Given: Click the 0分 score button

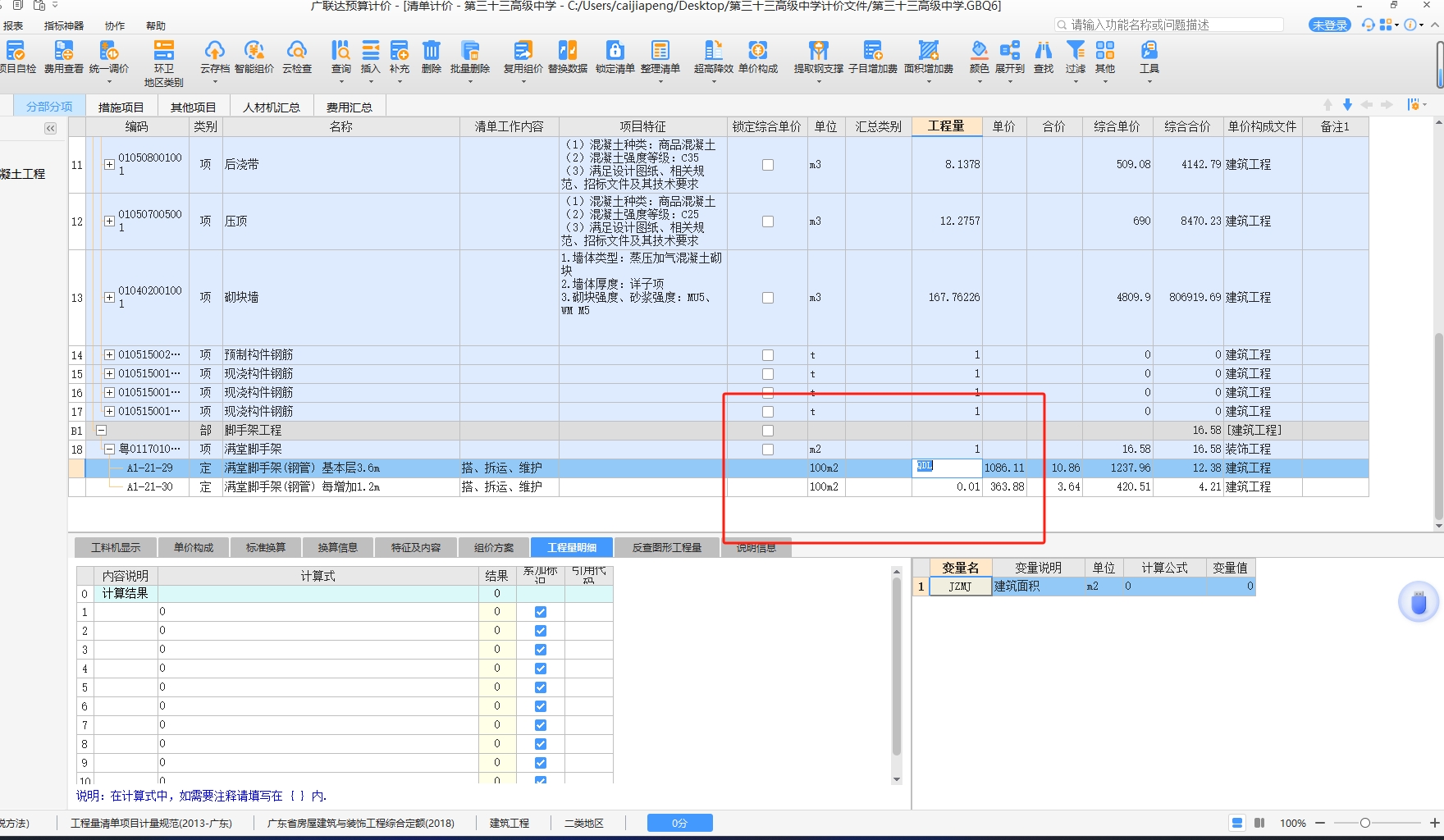Looking at the screenshot, I should (680, 823).
